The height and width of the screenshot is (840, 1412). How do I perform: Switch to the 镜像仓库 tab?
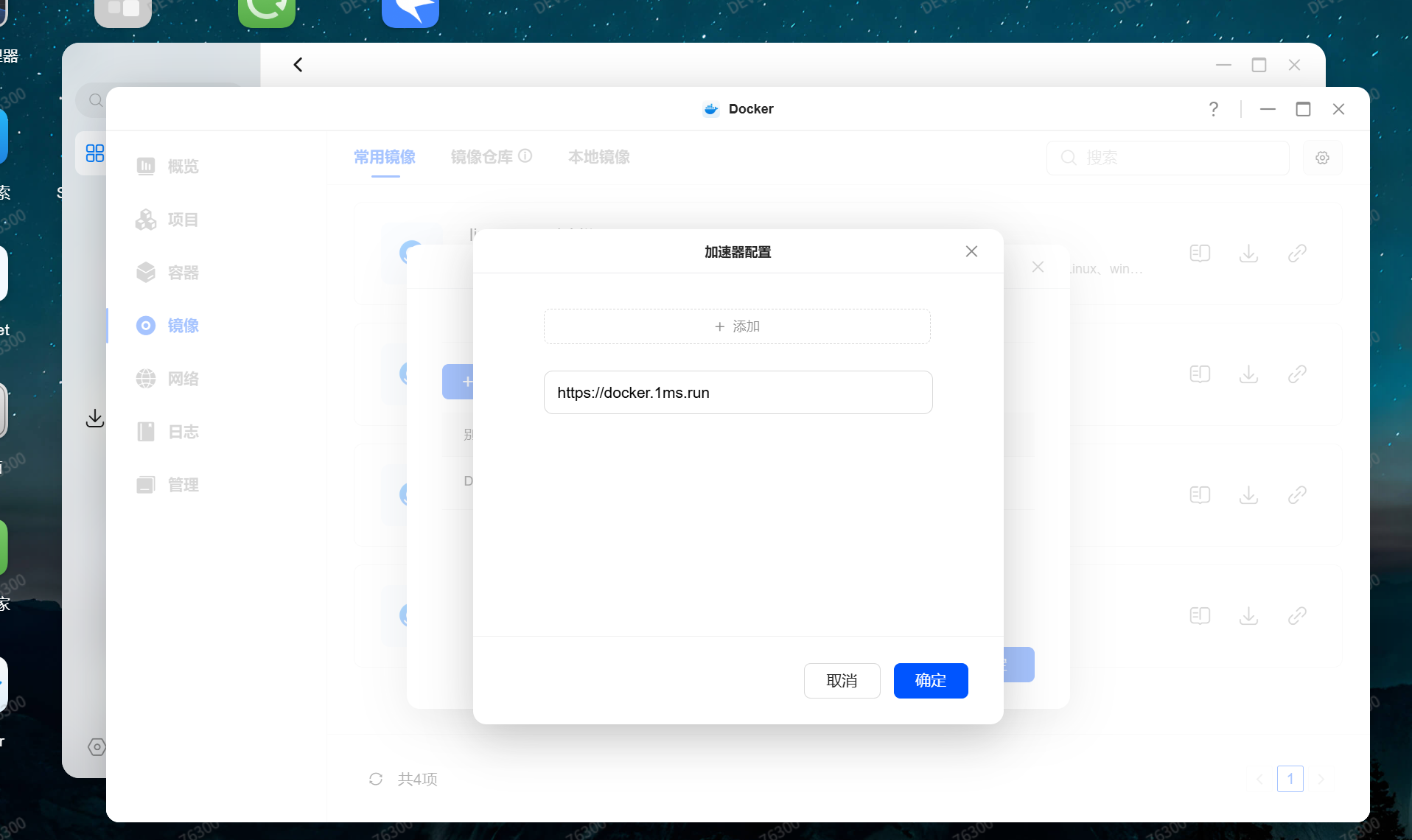coord(482,157)
